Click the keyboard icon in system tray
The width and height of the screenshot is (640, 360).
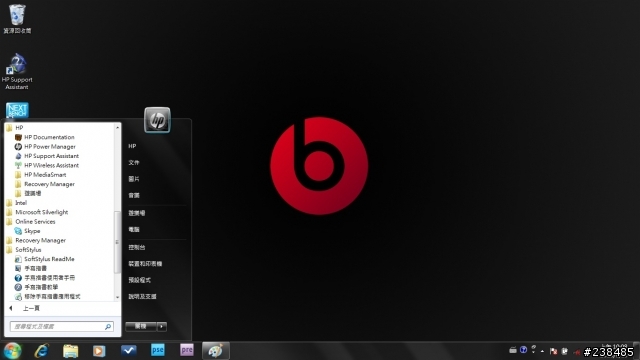point(513,350)
